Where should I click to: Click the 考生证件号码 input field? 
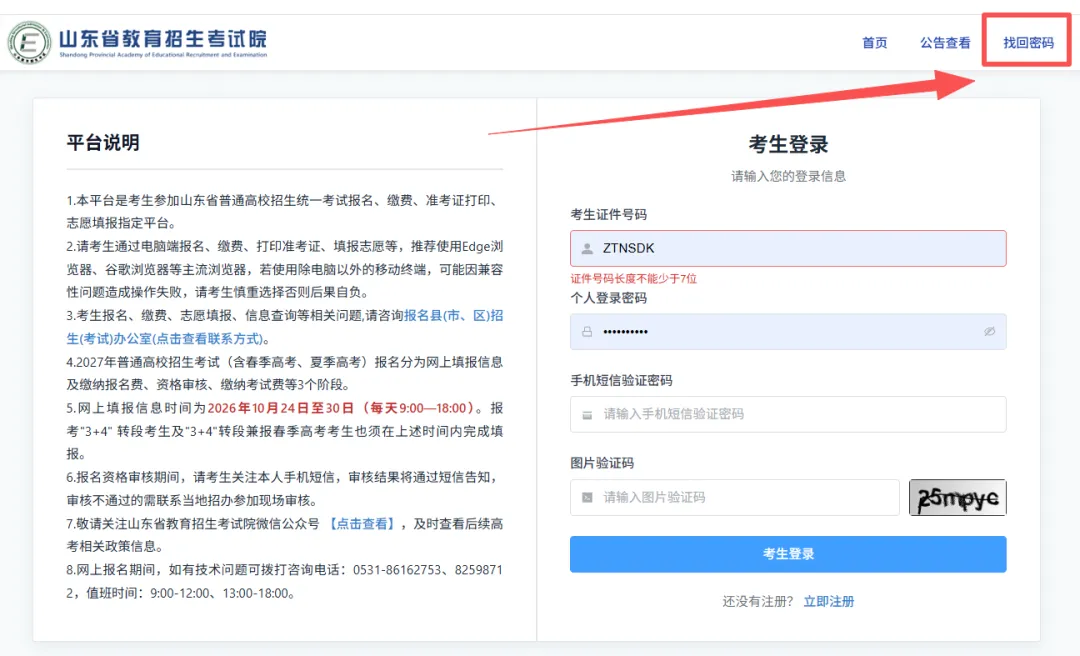coord(788,248)
